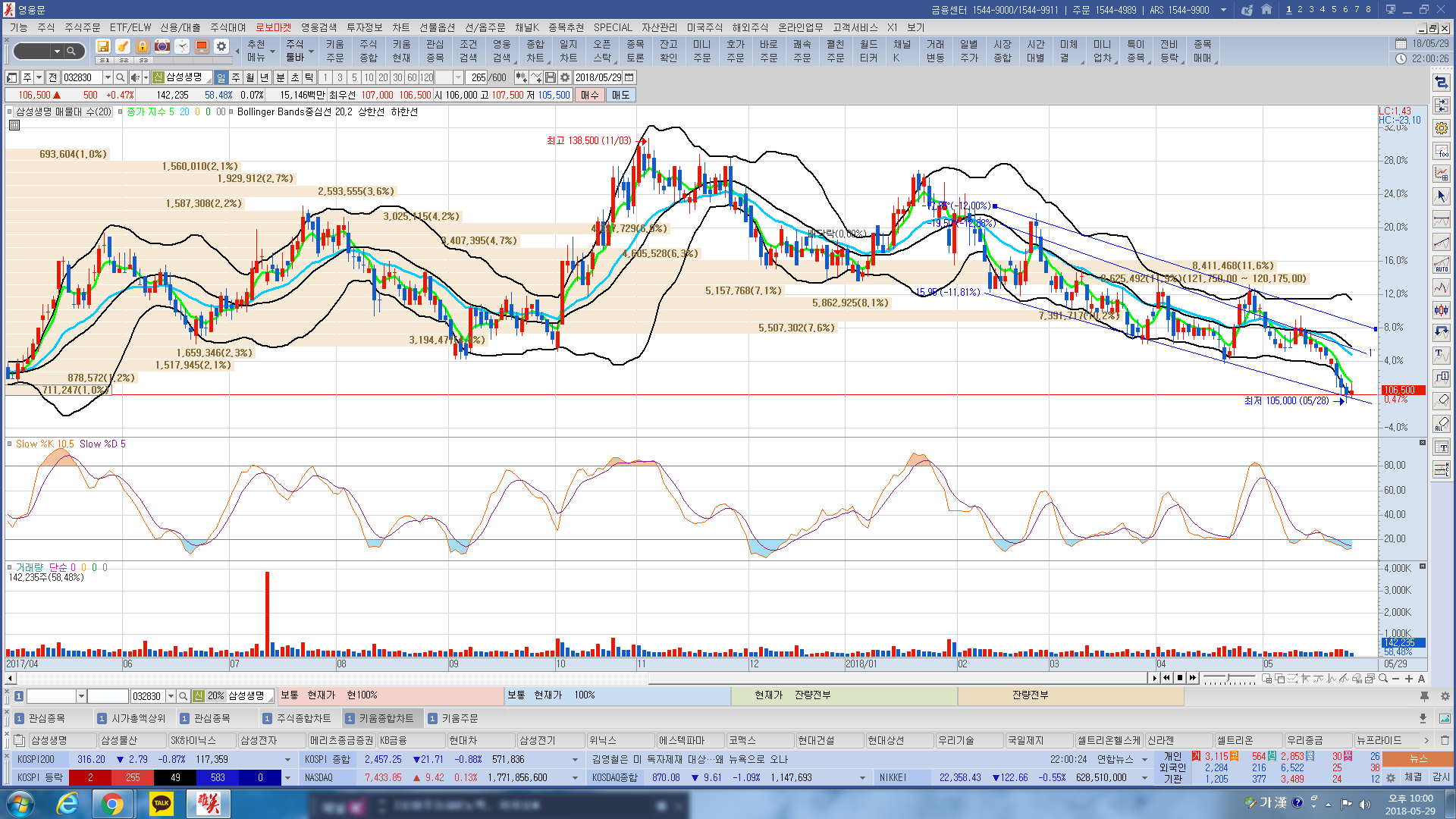Viewport: 1456px width, 819px height.
Task: Expand the KOSPI 종합 index dropdown
Action: pos(575,759)
